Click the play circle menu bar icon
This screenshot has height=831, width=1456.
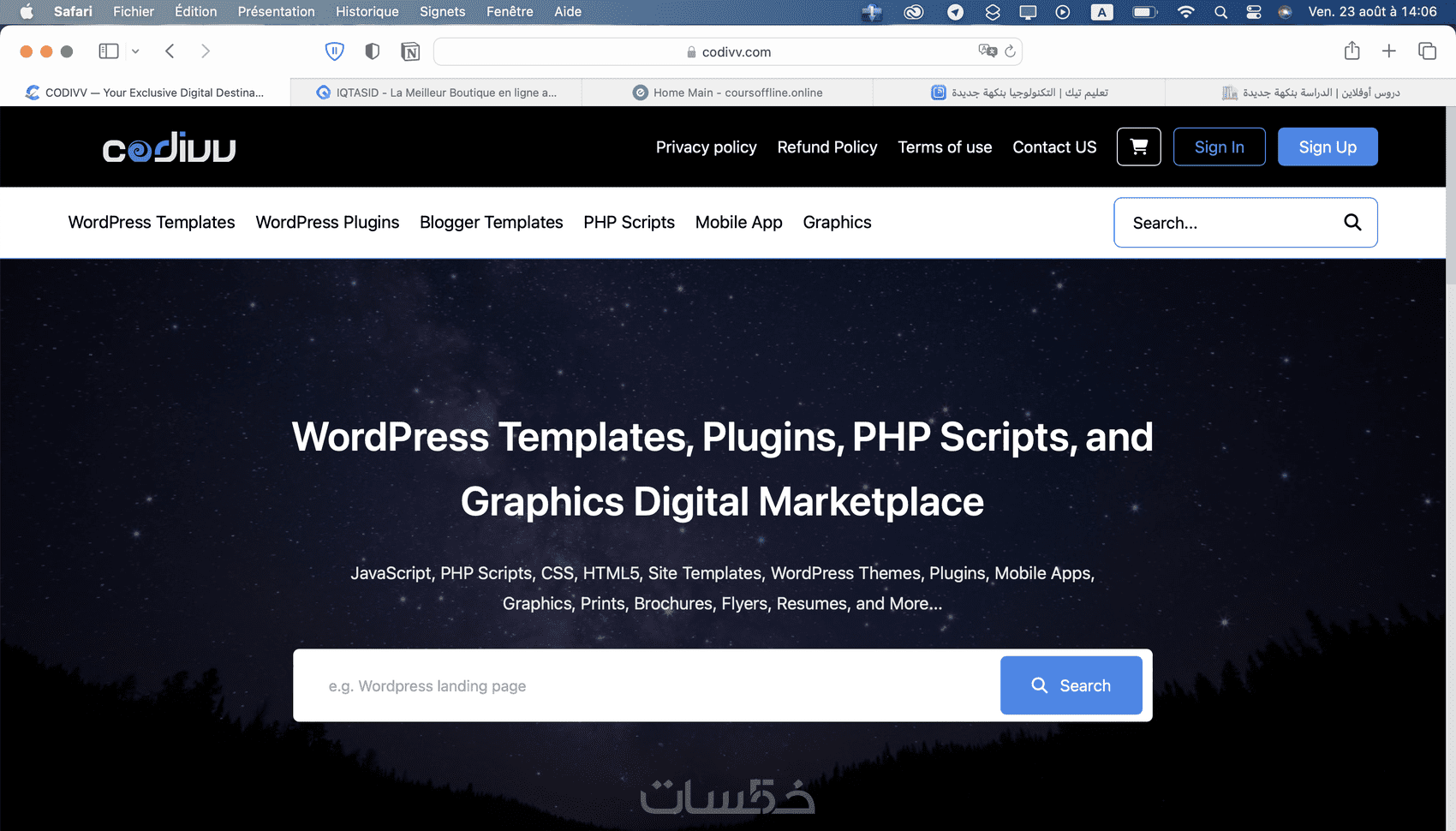click(1063, 12)
